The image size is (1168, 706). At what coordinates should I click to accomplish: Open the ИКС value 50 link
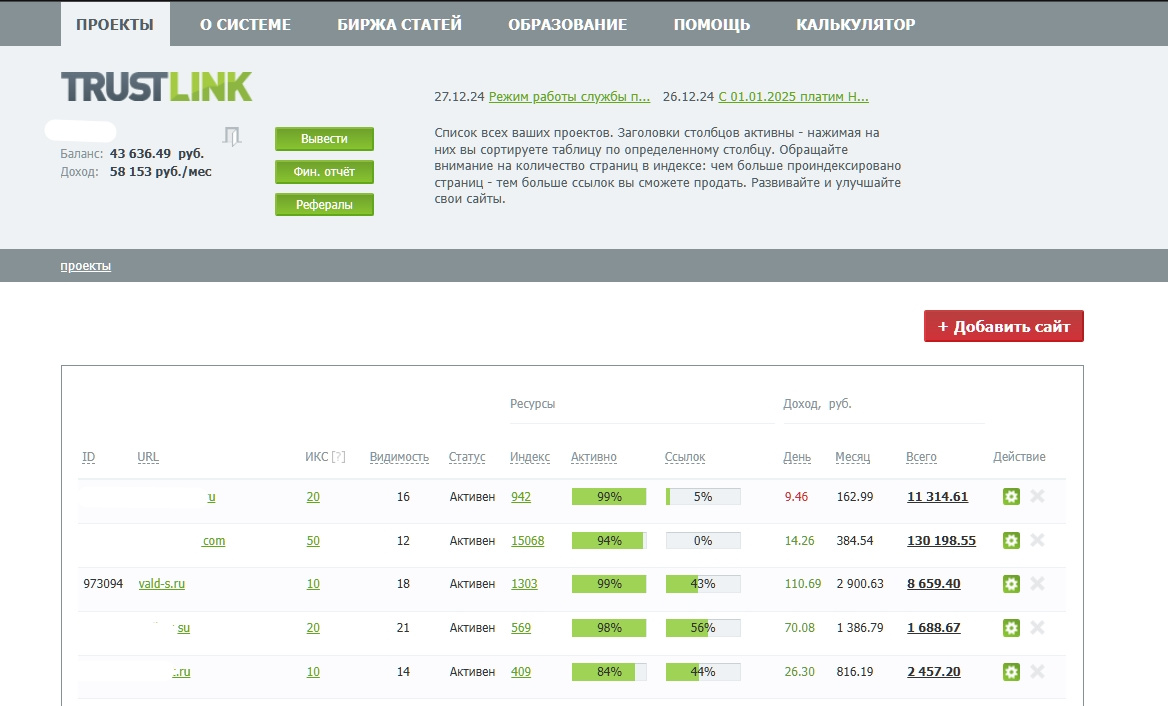click(313, 541)
